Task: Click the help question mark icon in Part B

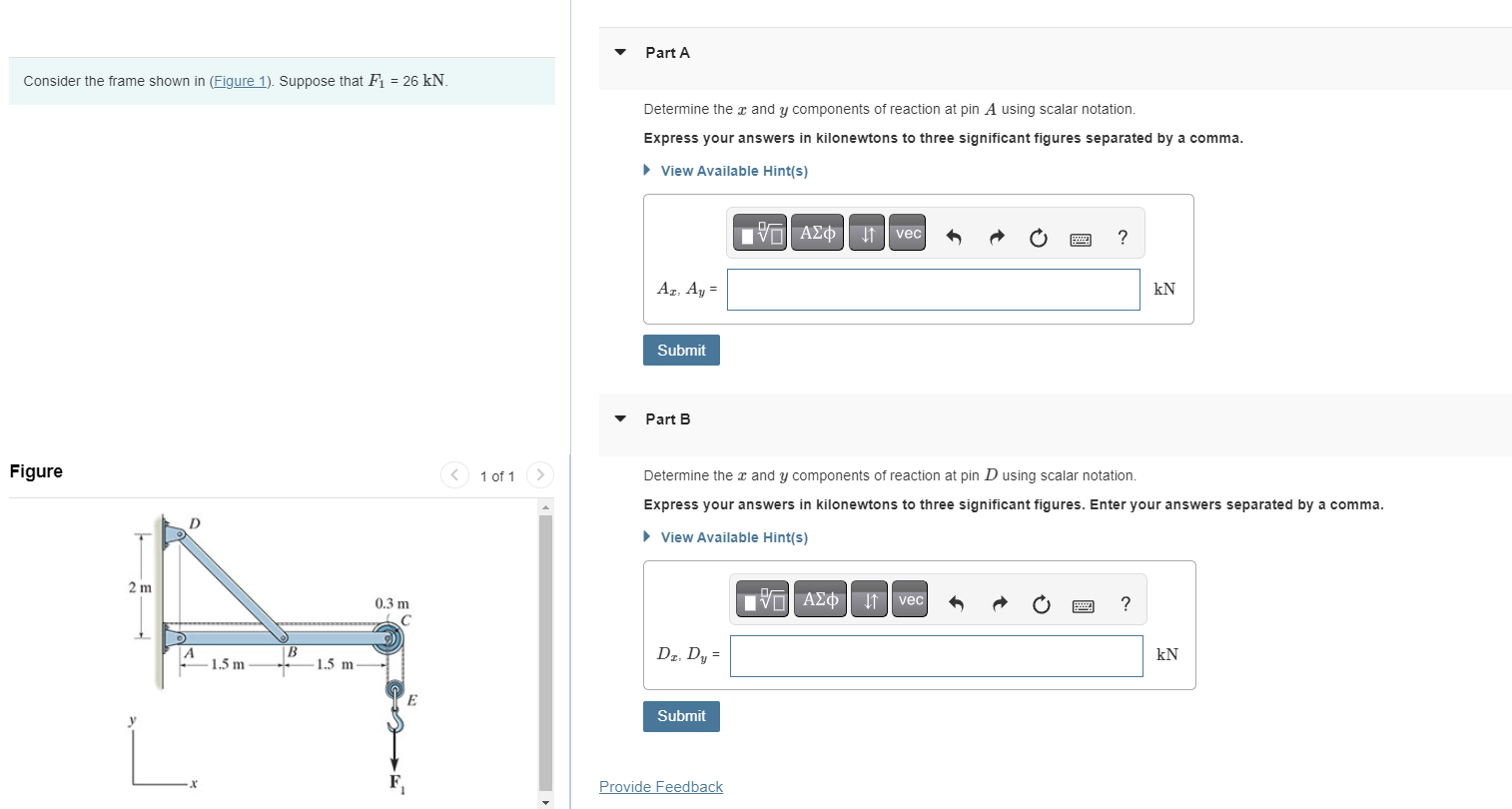Action: tap(1126, 603)
